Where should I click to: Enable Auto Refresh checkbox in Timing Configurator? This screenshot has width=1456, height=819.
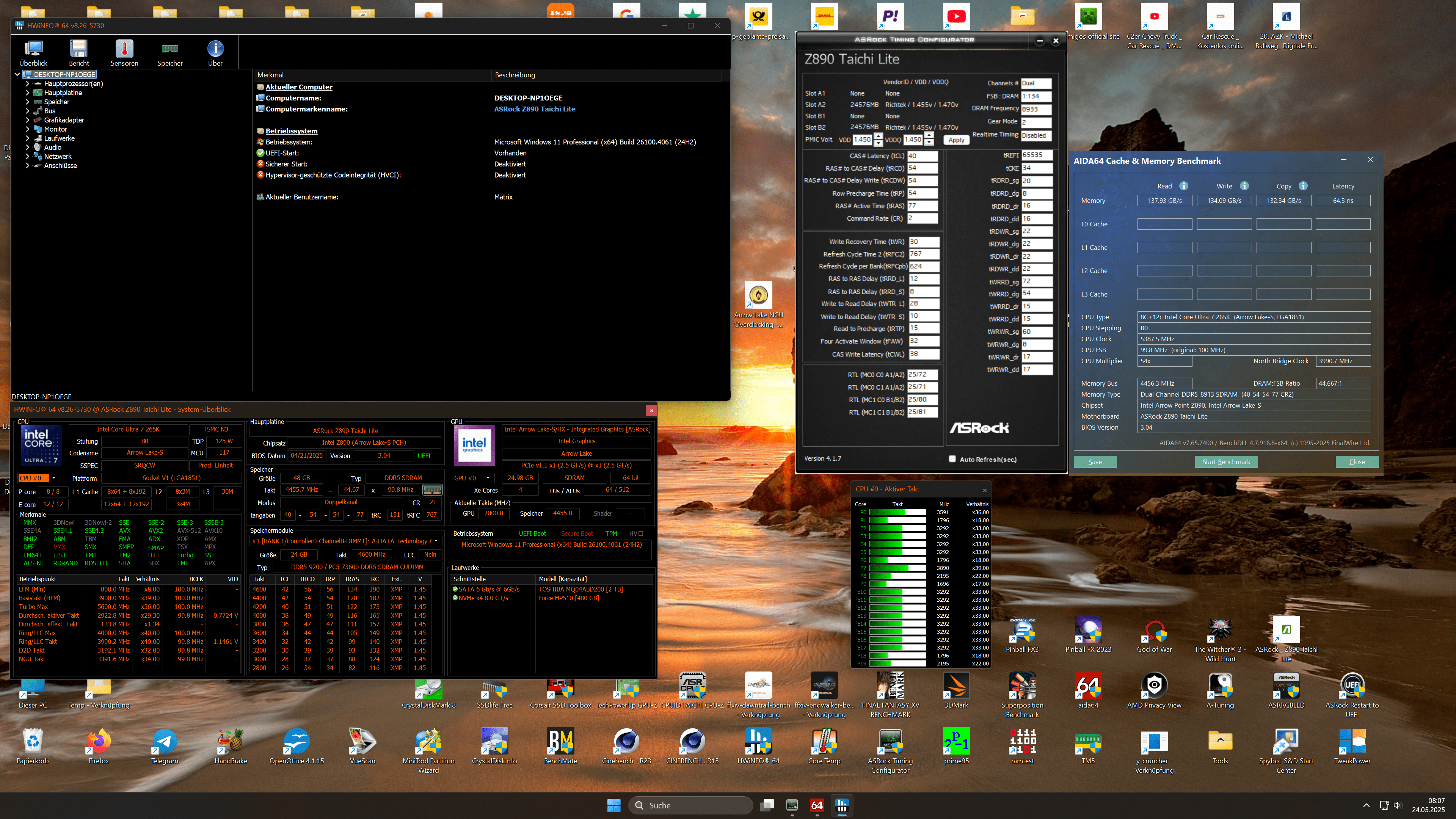(x=952, y=459)
